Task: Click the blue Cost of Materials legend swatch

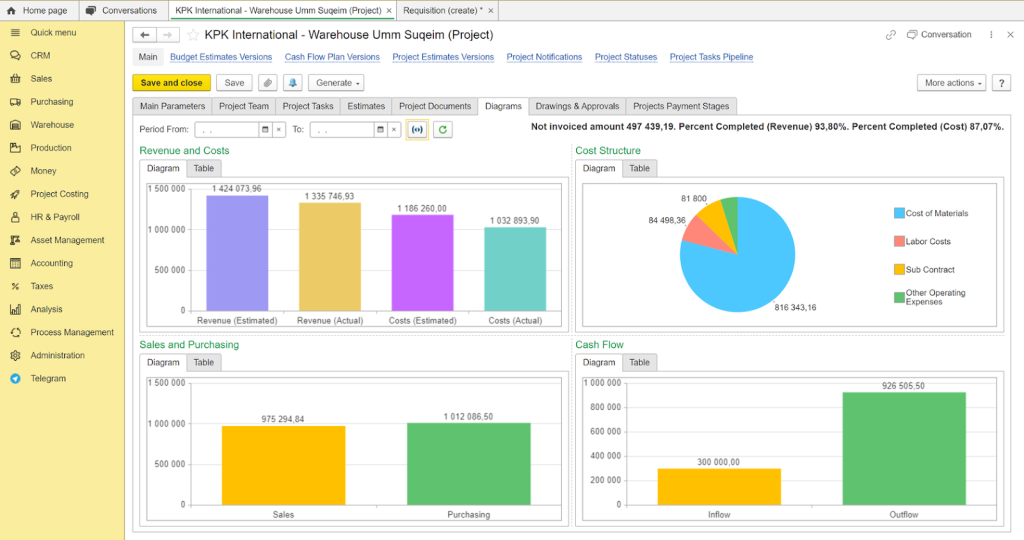Action: pos(899,213)
